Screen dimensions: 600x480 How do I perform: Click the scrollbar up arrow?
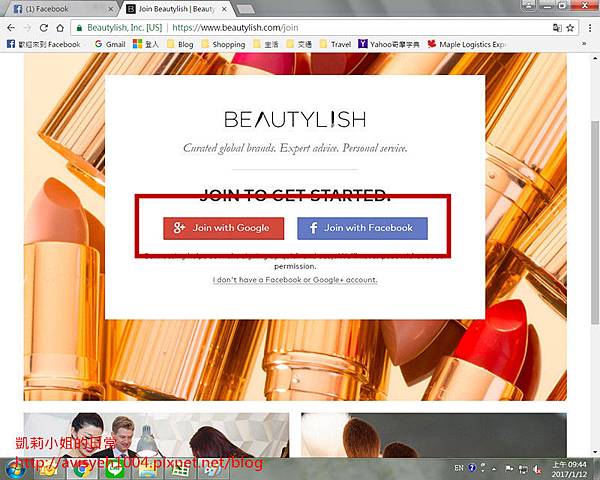pyautogui.click(x=595, y=59)
